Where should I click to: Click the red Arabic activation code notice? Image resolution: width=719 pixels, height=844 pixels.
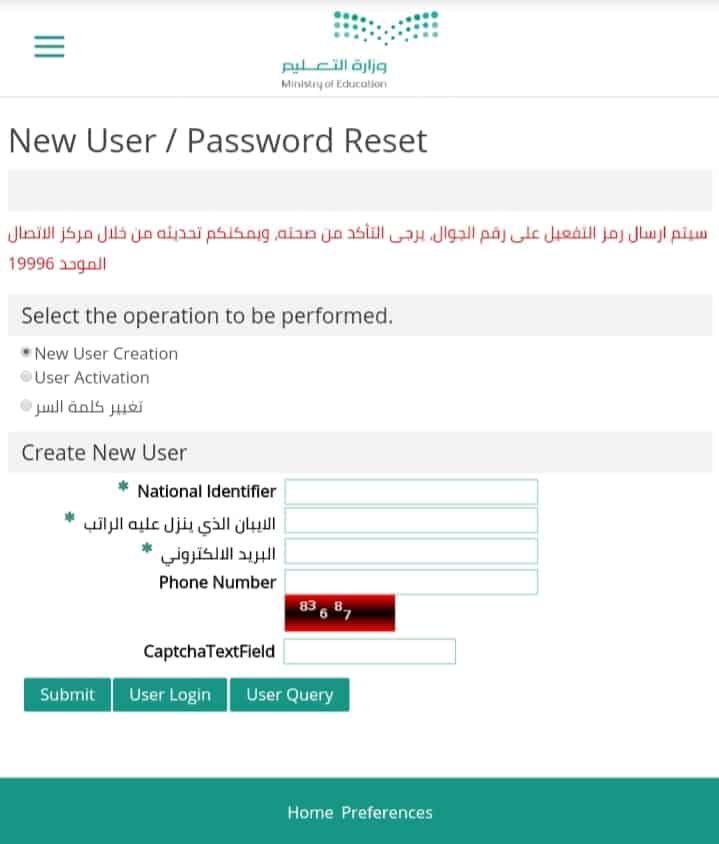coord(357,248)
